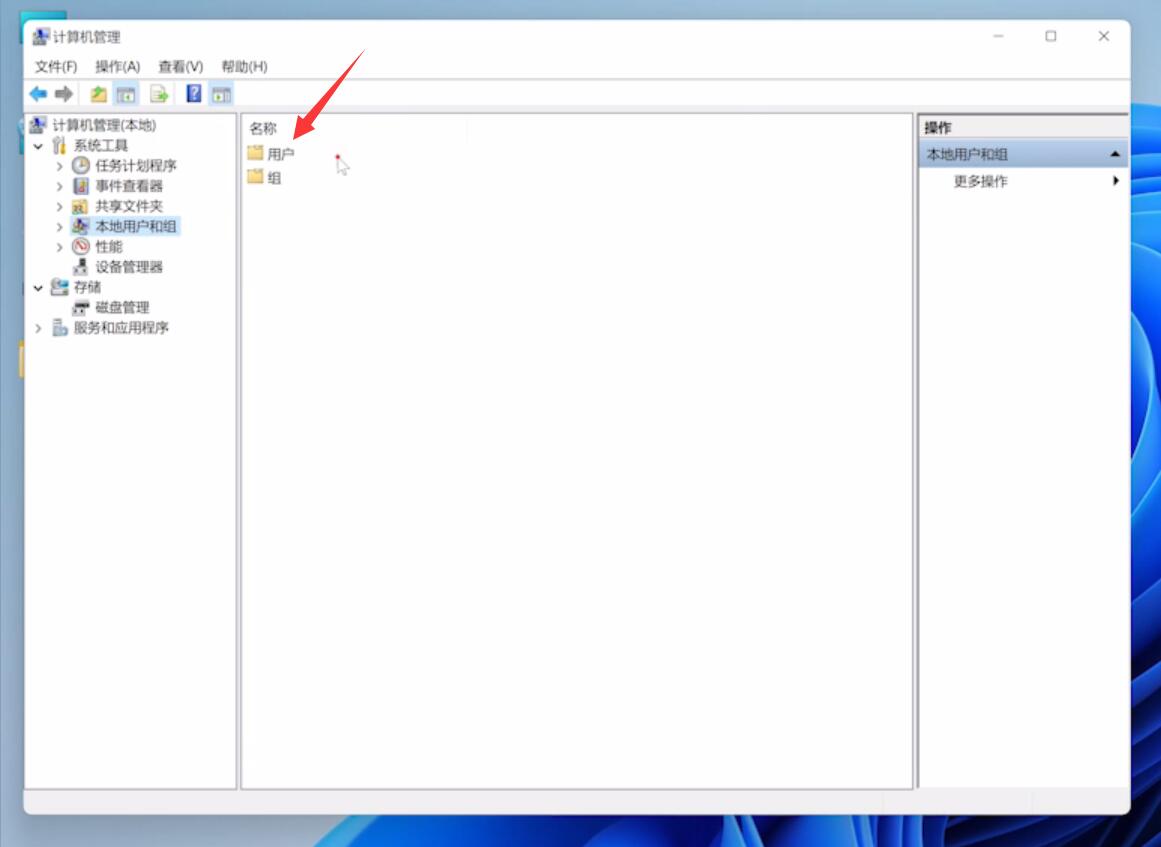
Task: Open the 操作(A) menu
Action: point(118,67)
